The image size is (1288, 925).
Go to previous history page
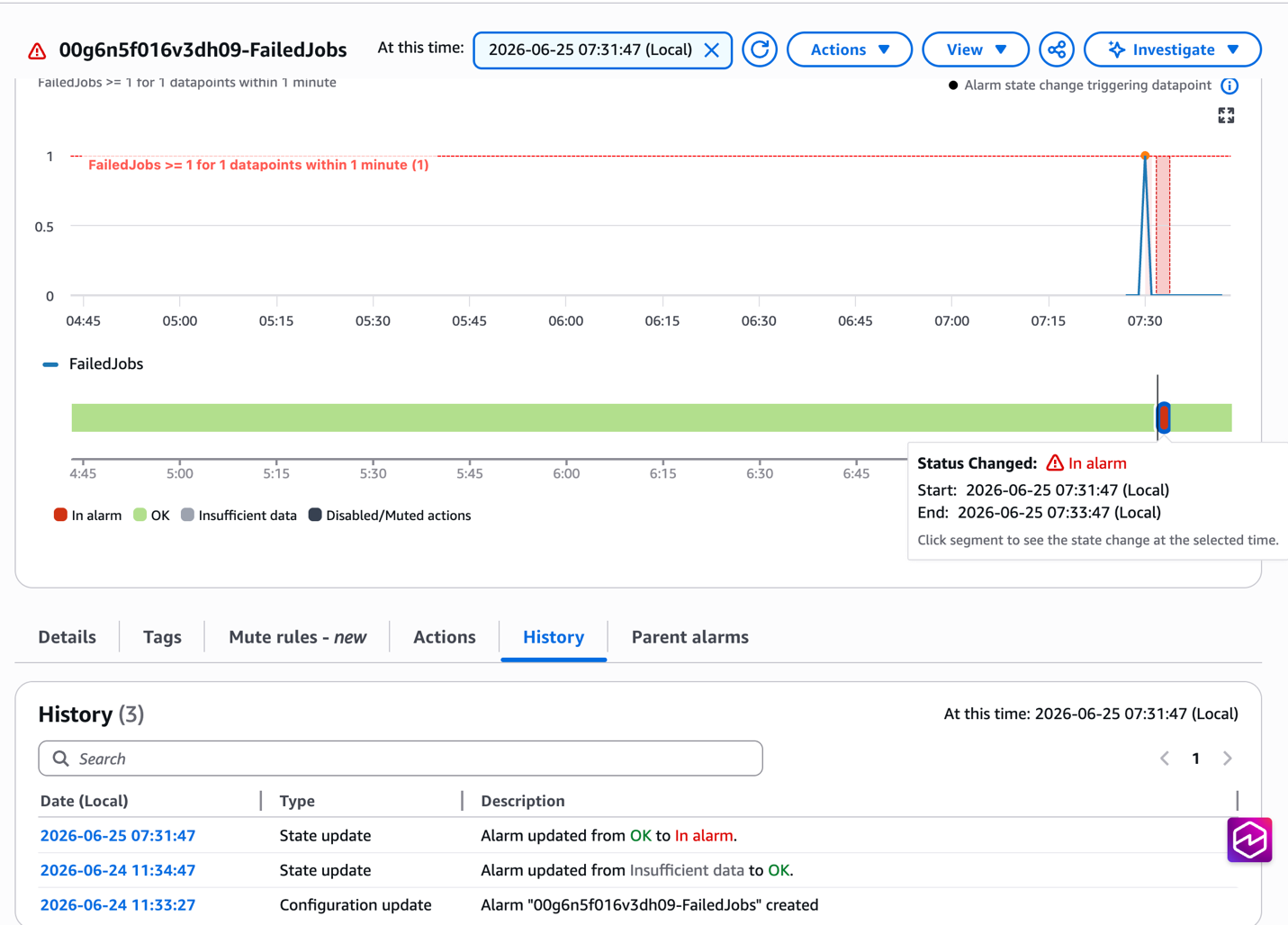(1165, 759)
